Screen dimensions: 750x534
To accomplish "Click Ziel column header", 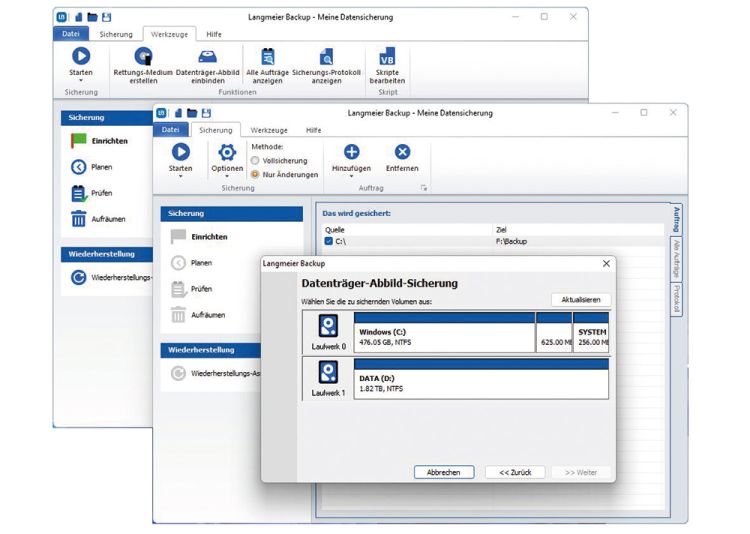I will tap(579, 230).
